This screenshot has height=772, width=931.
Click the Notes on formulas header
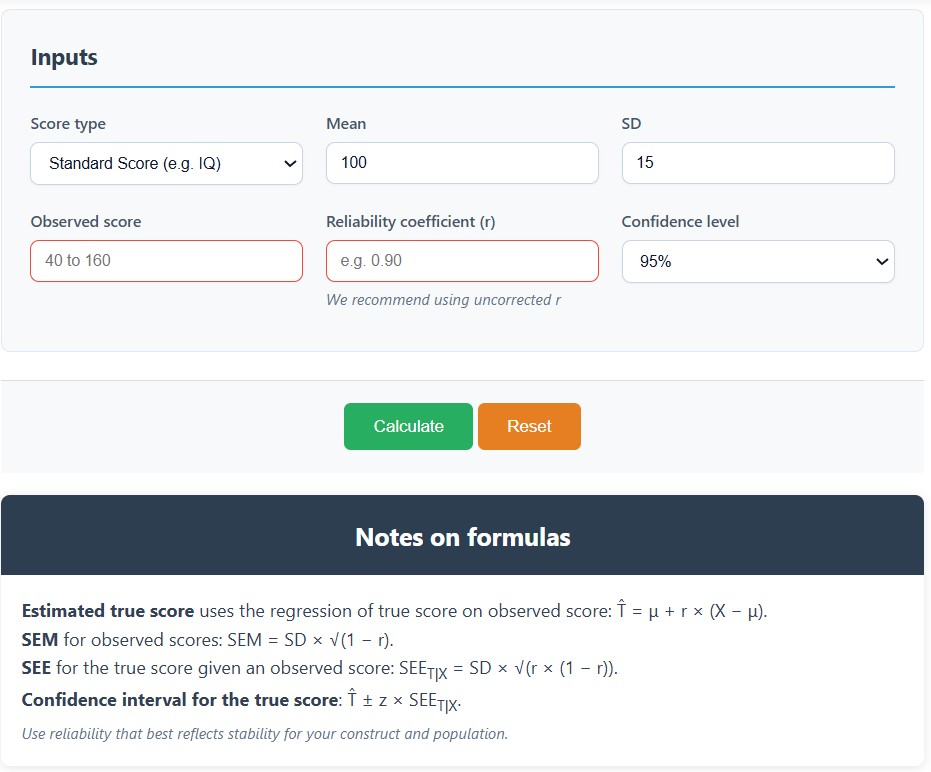coord(465,537)
